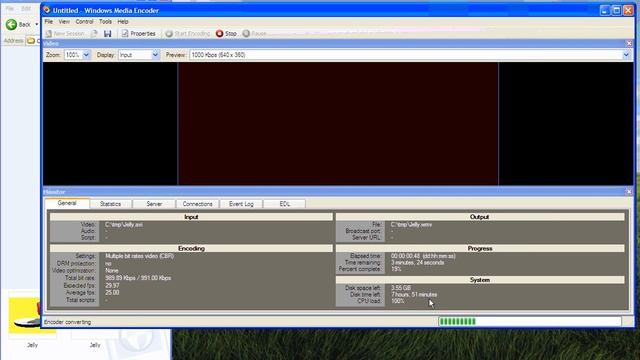
Task: Click the Encoding section header
Action: (191, 248)
